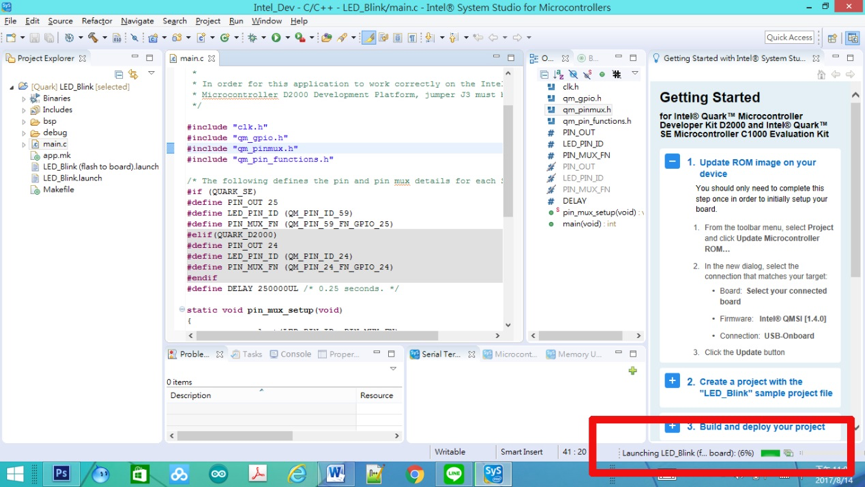This screenshot has width=865, height=487.
Task: Open the Run button dropdown arrow
Action: point(287,38)
